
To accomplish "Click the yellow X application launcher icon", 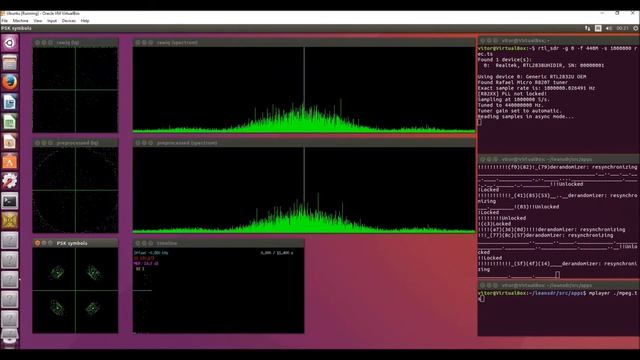I will pos(9,220).
